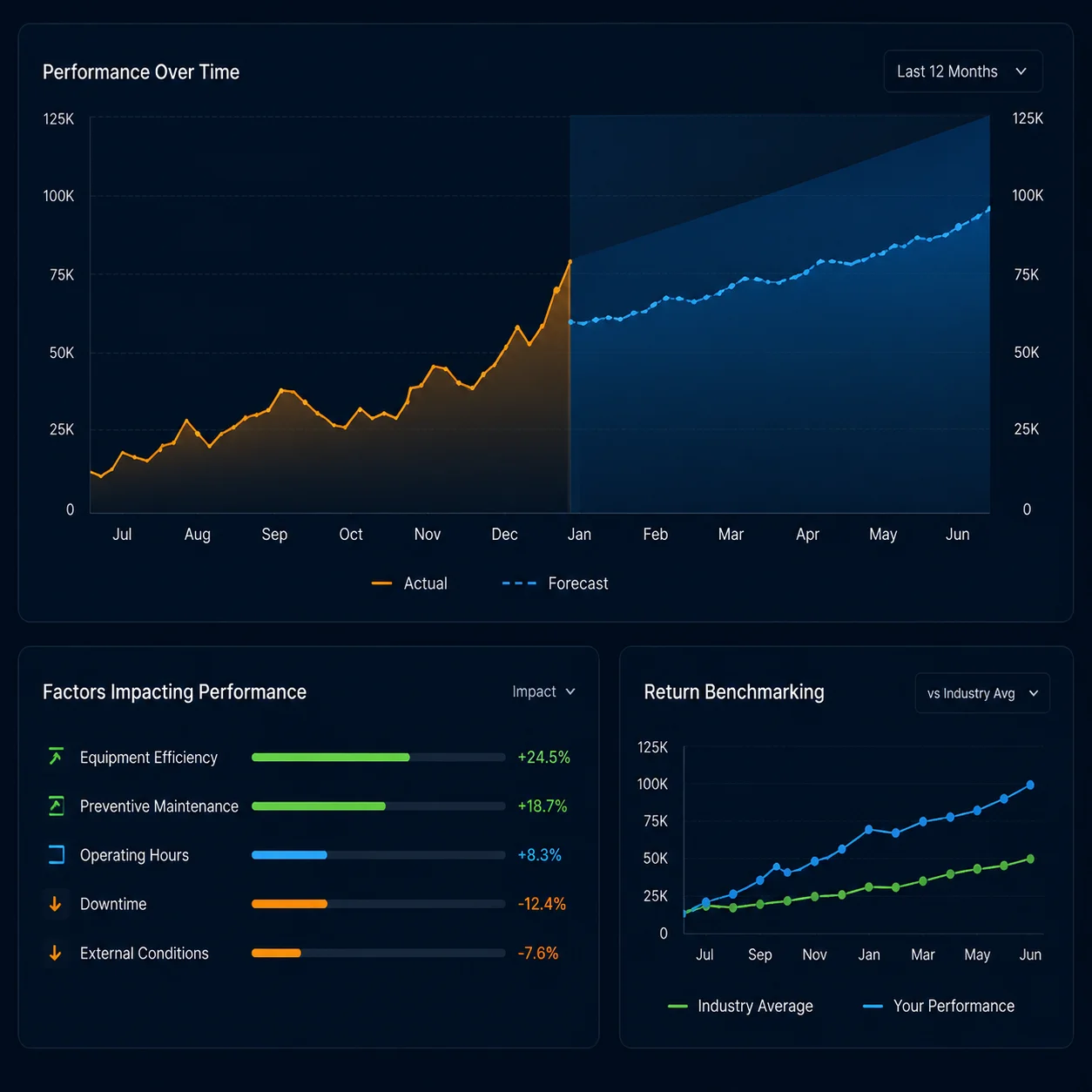Click the Downtime factor label

point(113,904)
